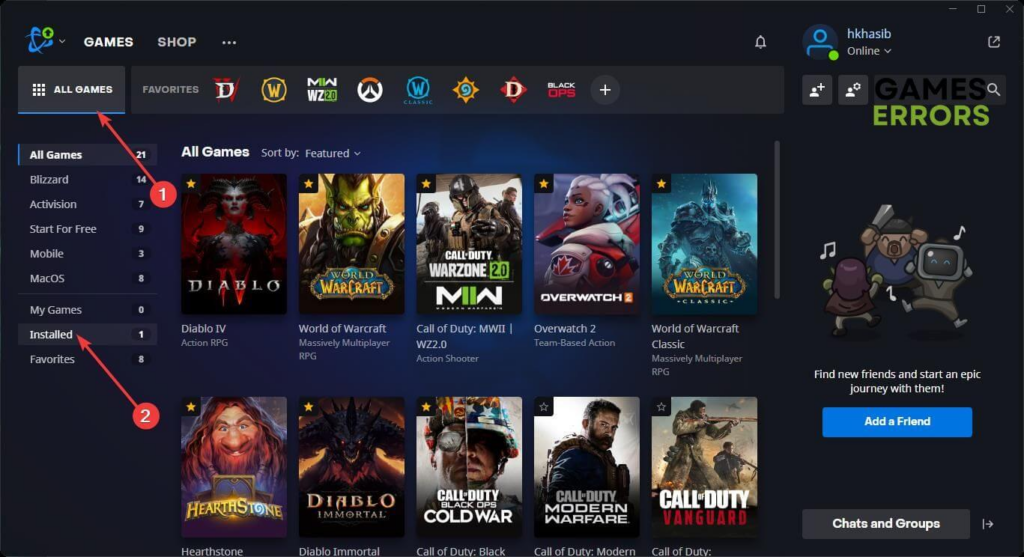This screenshot has width=1024, height=557.
Task: Favorite Call of Duty Modern Warfare
Action: [543, 407]
